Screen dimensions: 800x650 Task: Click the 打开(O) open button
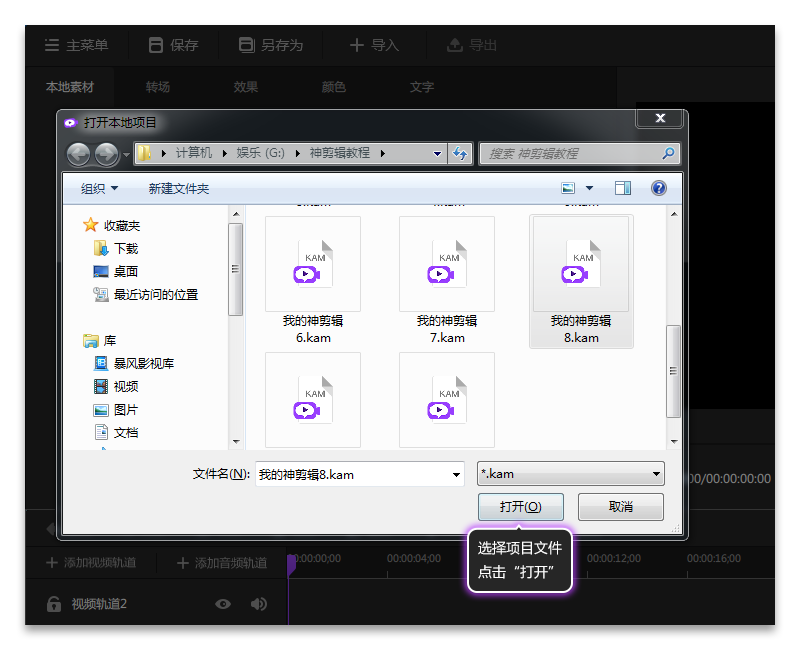pyautogui.click(x=520, y=507)
